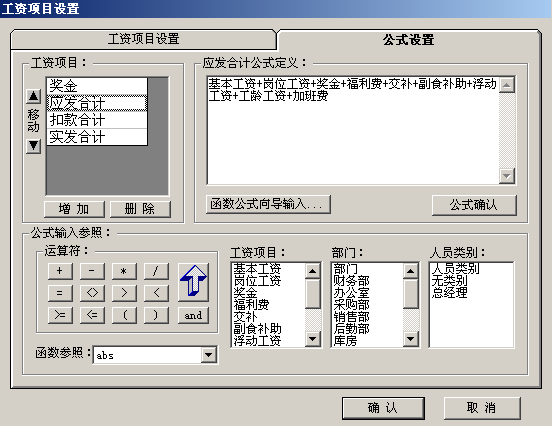Click the less-or-equal (<=) operator button

coord(92,315)
